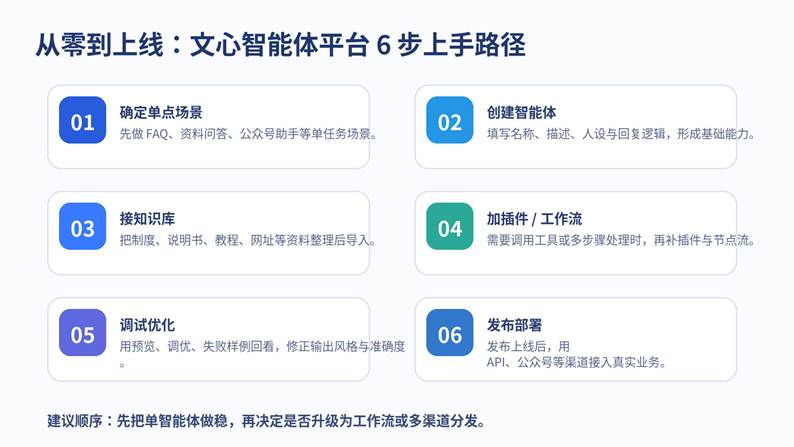Click the 06 number badge
This screenshot has width=794, height=447.
coord(449,333)
